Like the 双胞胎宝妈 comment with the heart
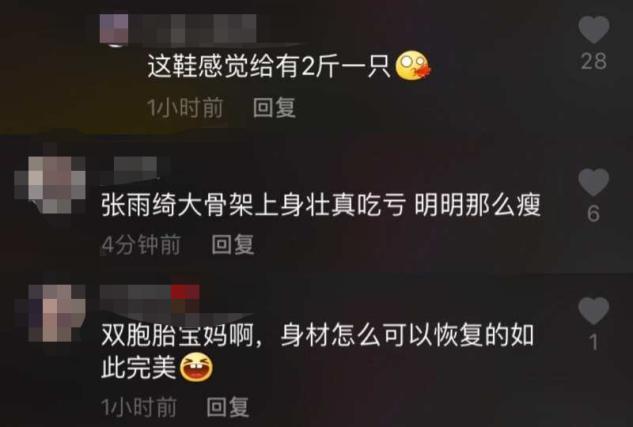The height and width of the screenshot is (427, 633). coord(593,311)
